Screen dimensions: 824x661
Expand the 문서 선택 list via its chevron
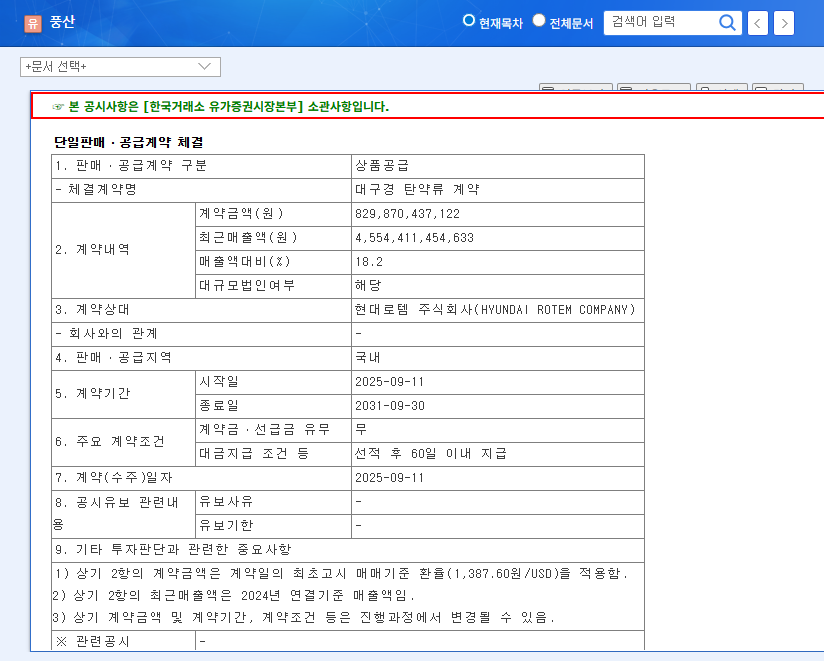coord(203,66)
